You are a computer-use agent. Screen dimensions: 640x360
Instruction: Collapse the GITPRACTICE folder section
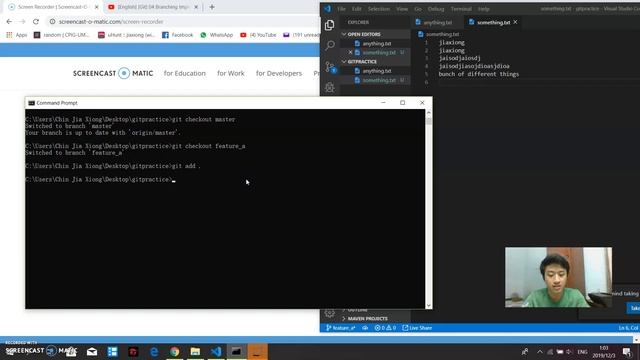pos(375,62)
